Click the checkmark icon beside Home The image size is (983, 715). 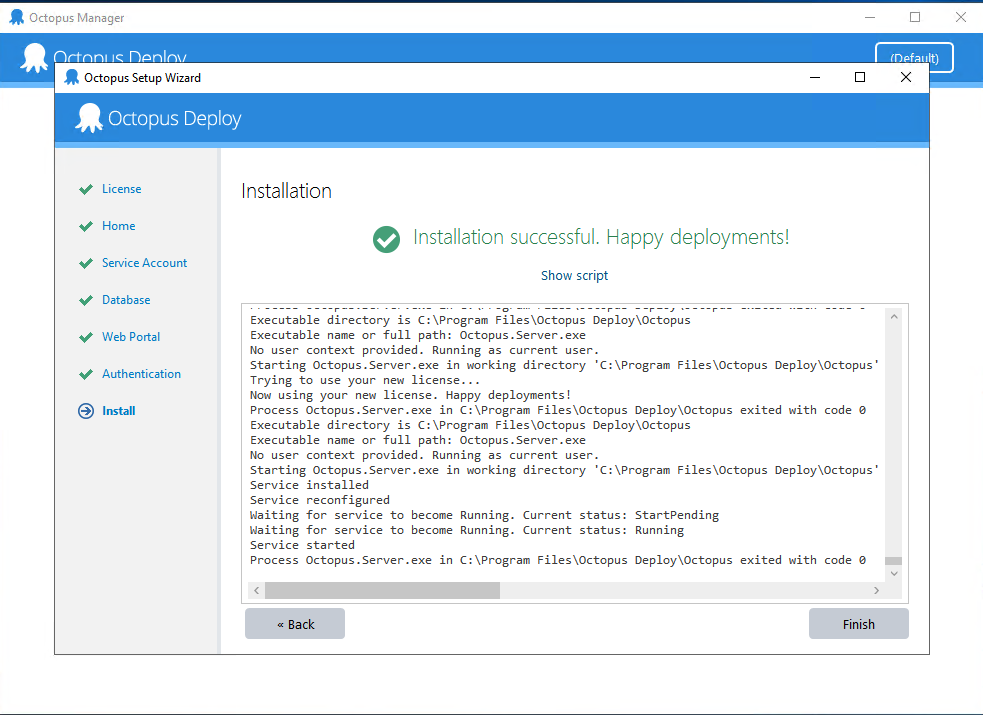tap(86, 226)
